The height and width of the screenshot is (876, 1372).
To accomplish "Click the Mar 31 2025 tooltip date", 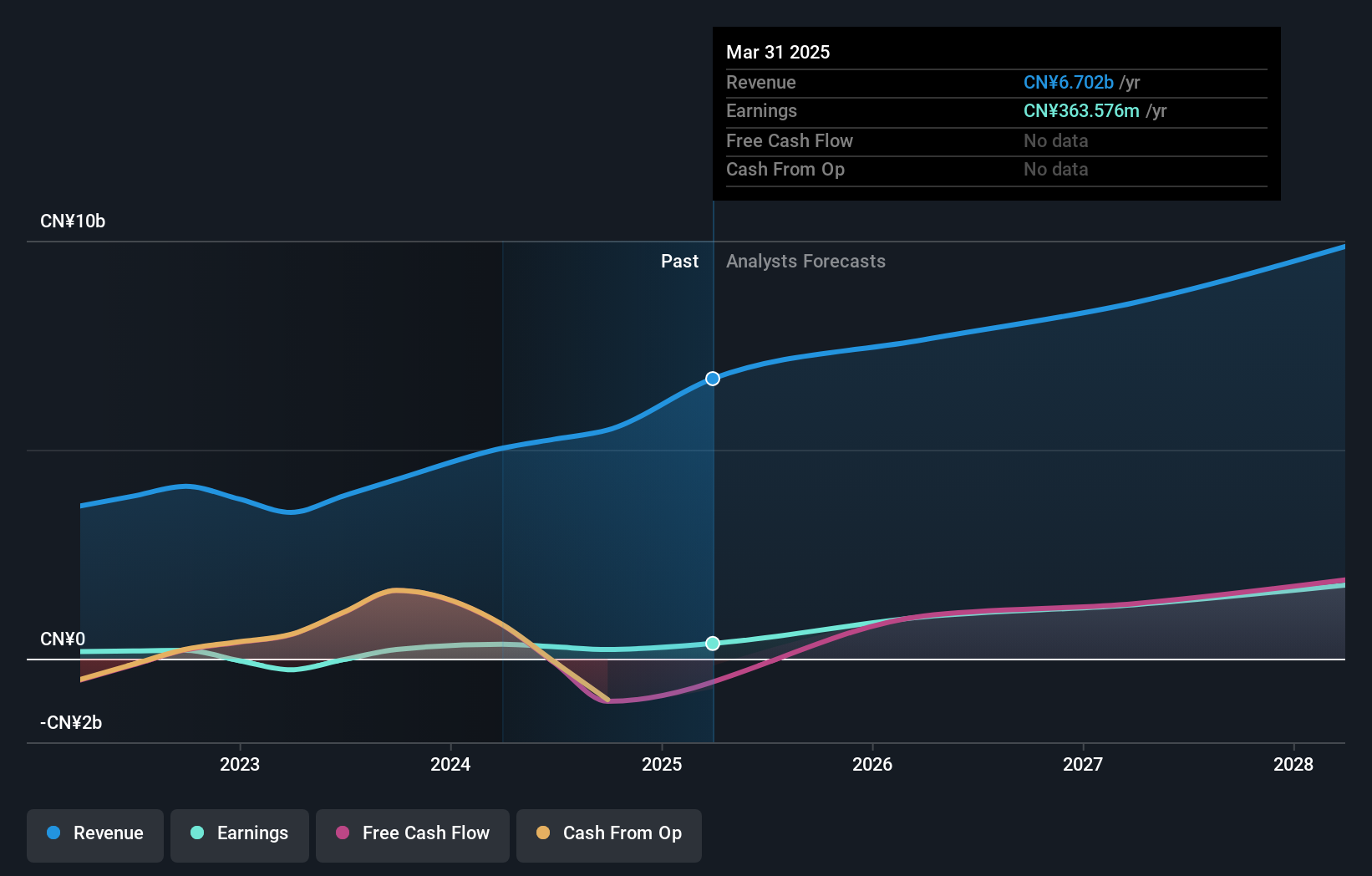I will pos(778,52).
